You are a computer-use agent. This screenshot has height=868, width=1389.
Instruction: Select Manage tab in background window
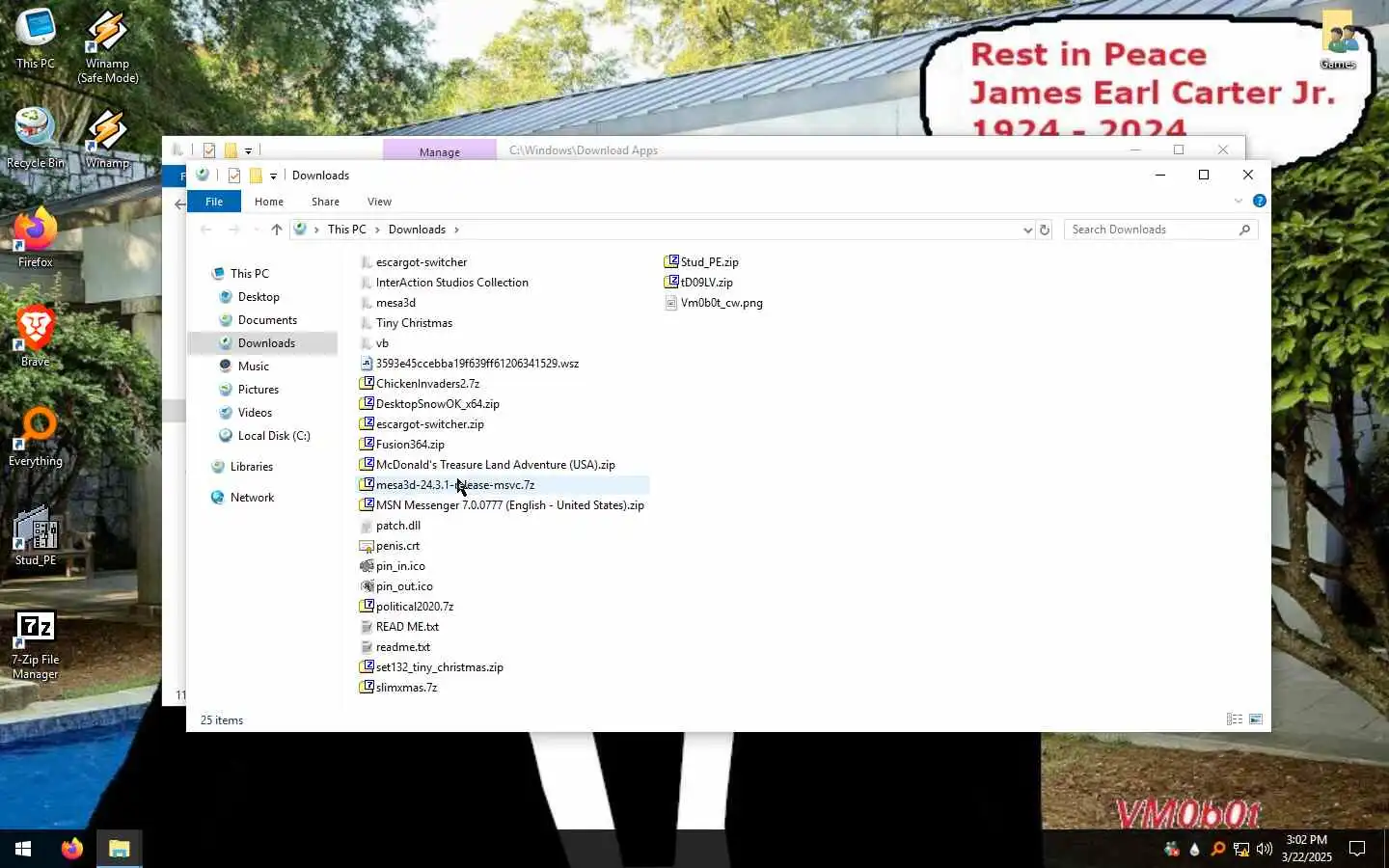tap(440, 150)
